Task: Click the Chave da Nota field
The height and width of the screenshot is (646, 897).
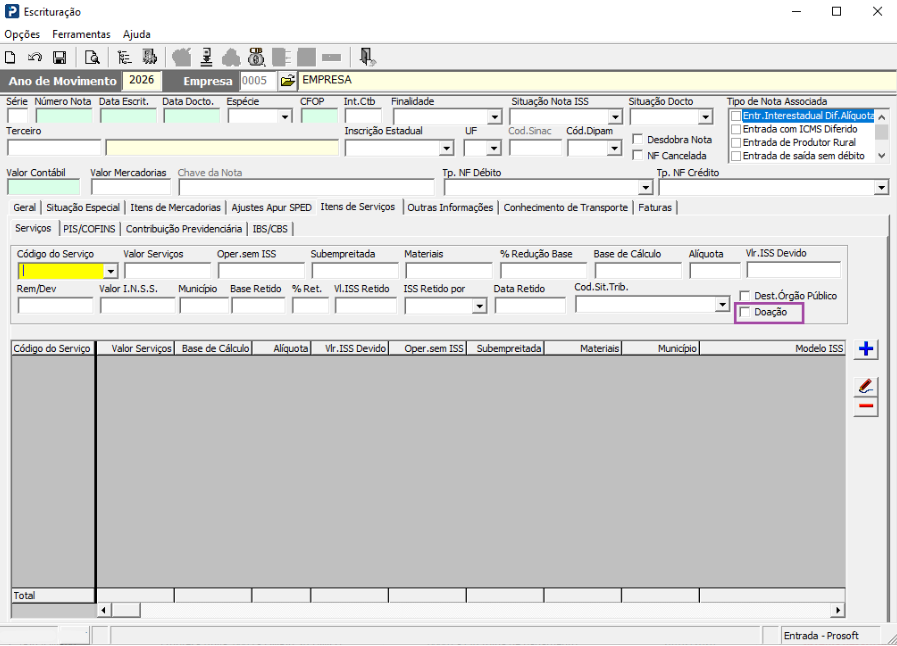Action: pyautogui.click(x=307, y=187)
